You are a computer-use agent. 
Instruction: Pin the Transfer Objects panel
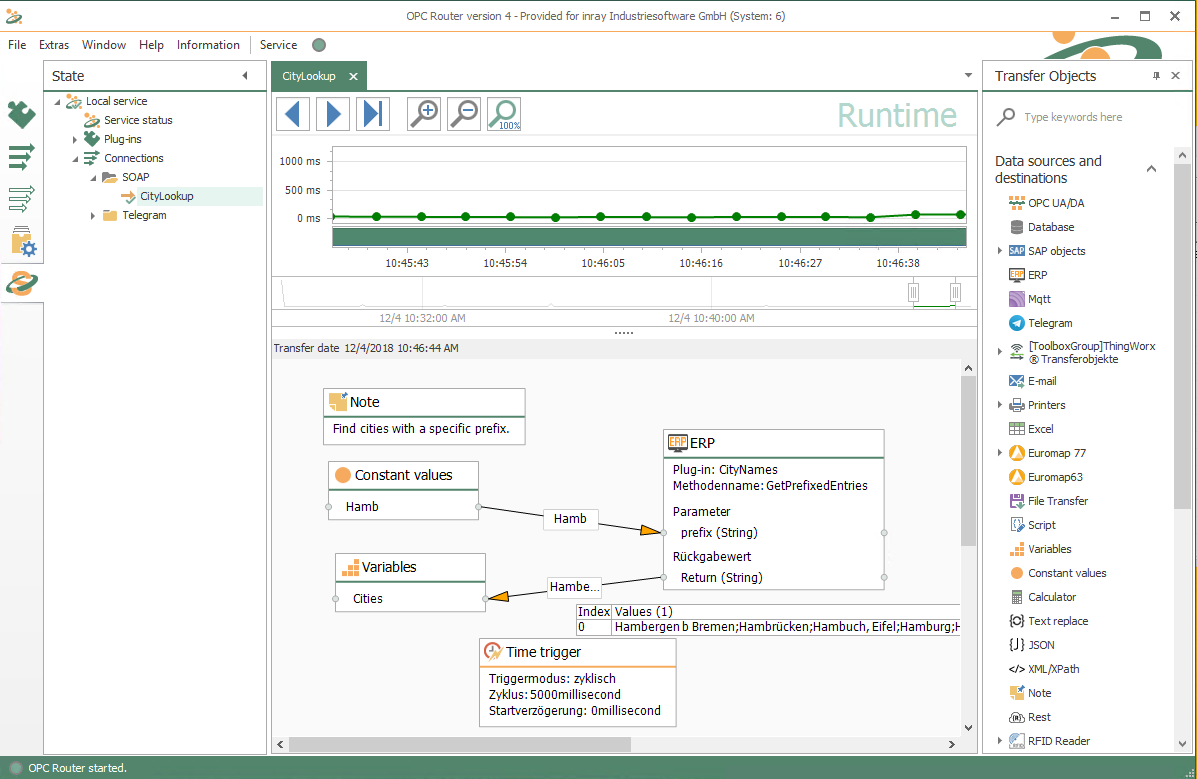point(1156,76)
